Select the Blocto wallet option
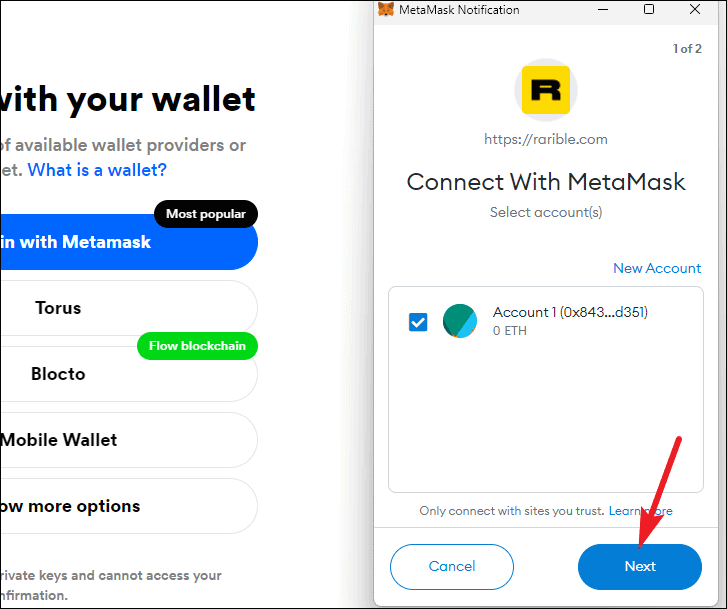The height and width of the screenshot is (609, 727). tap(128, 374)
